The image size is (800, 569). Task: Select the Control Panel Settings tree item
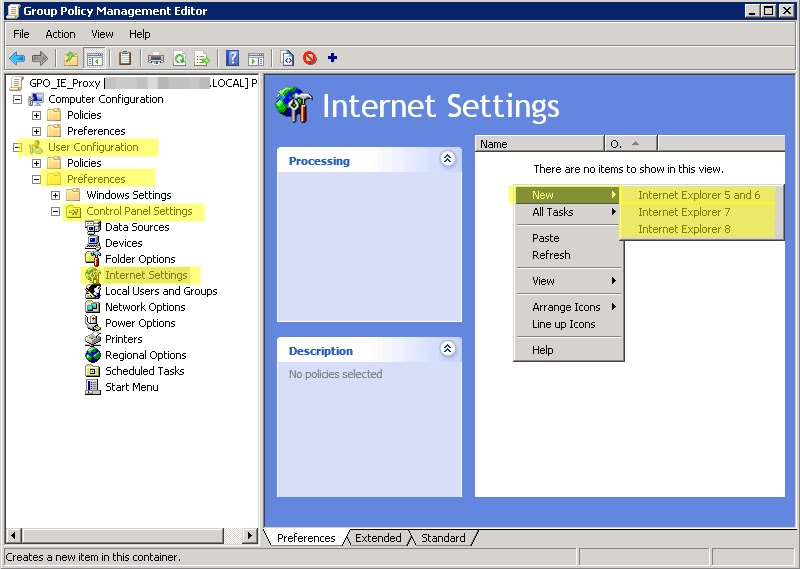[139, 211]
